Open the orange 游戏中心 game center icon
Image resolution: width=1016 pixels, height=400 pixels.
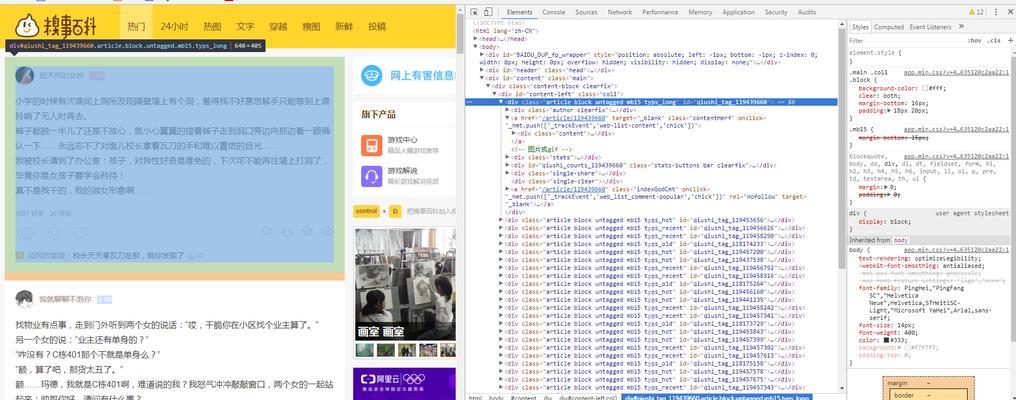(372, 144)
